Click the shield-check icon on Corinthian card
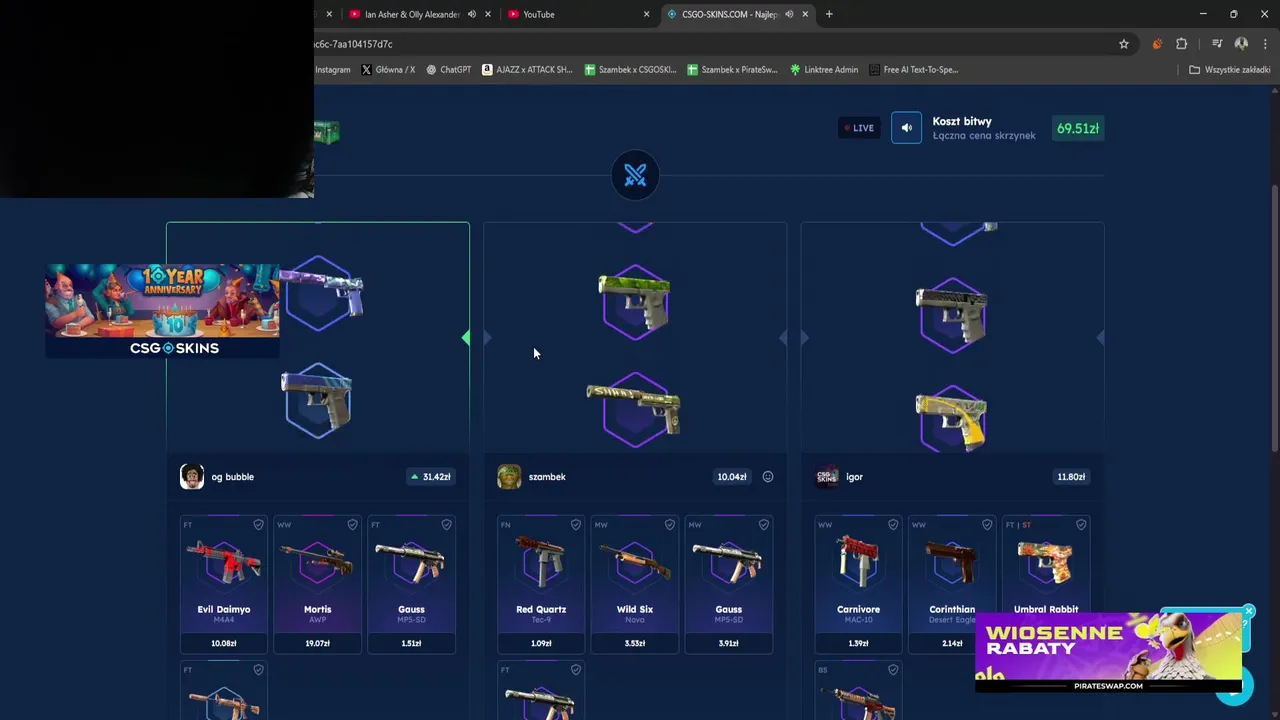1280x720 pixels. coord(987,525)
